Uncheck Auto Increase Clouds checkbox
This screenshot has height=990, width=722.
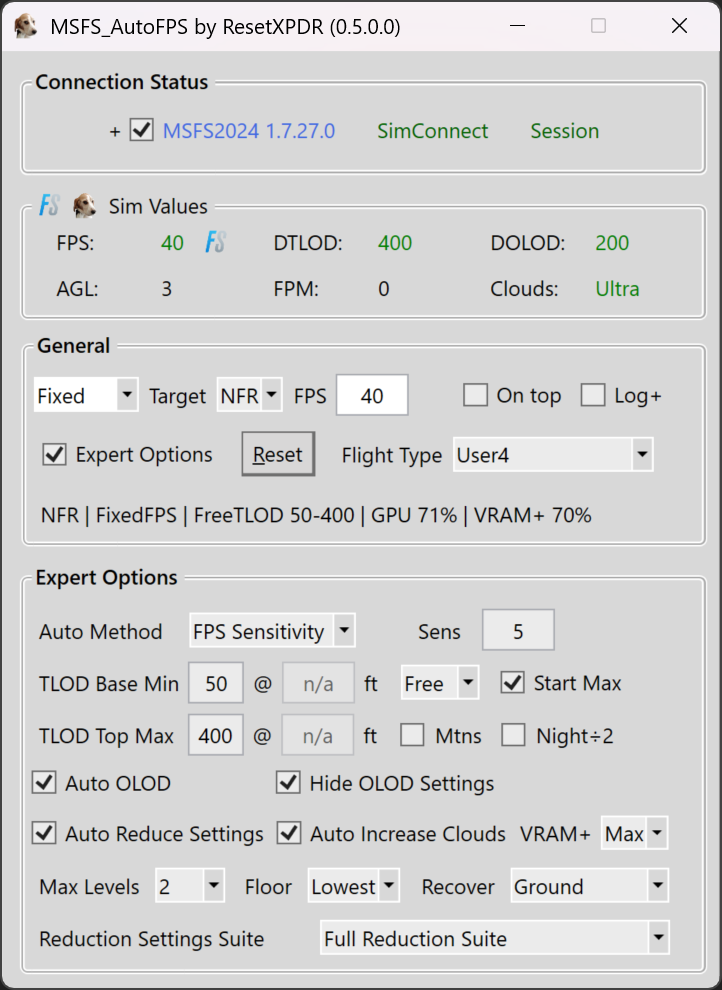coord(289,833)
